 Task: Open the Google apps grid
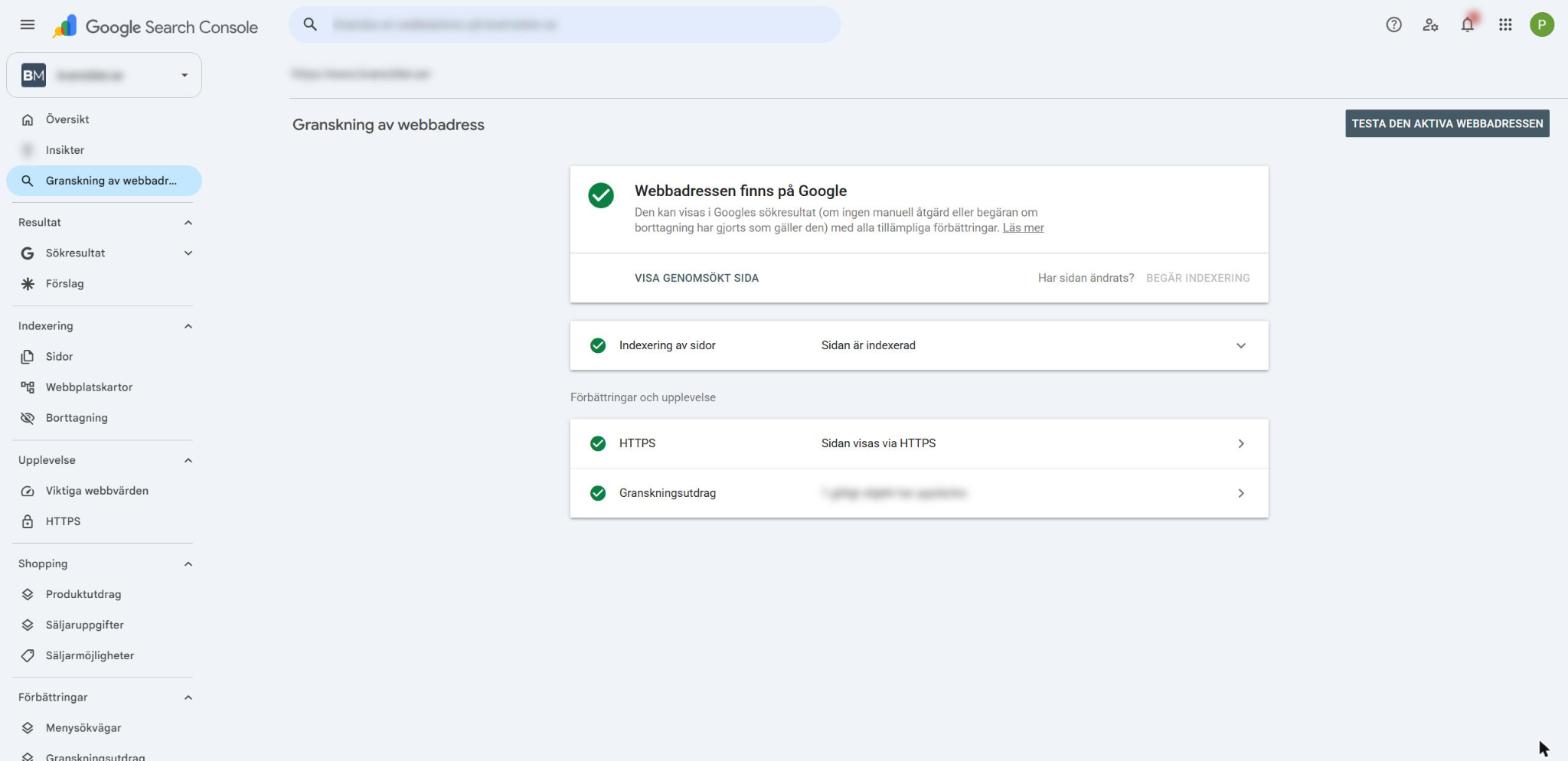click(1505, 25)
